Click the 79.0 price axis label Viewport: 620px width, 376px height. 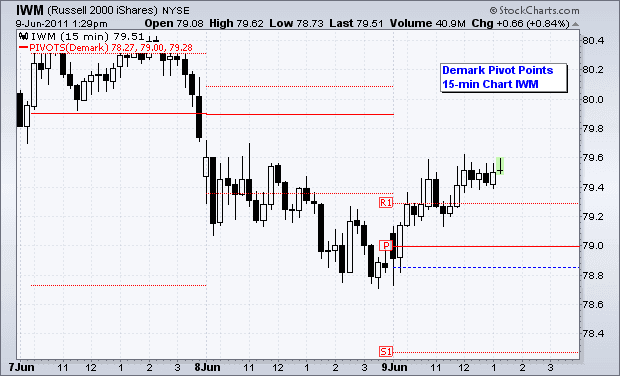click(x=594, y=246)
